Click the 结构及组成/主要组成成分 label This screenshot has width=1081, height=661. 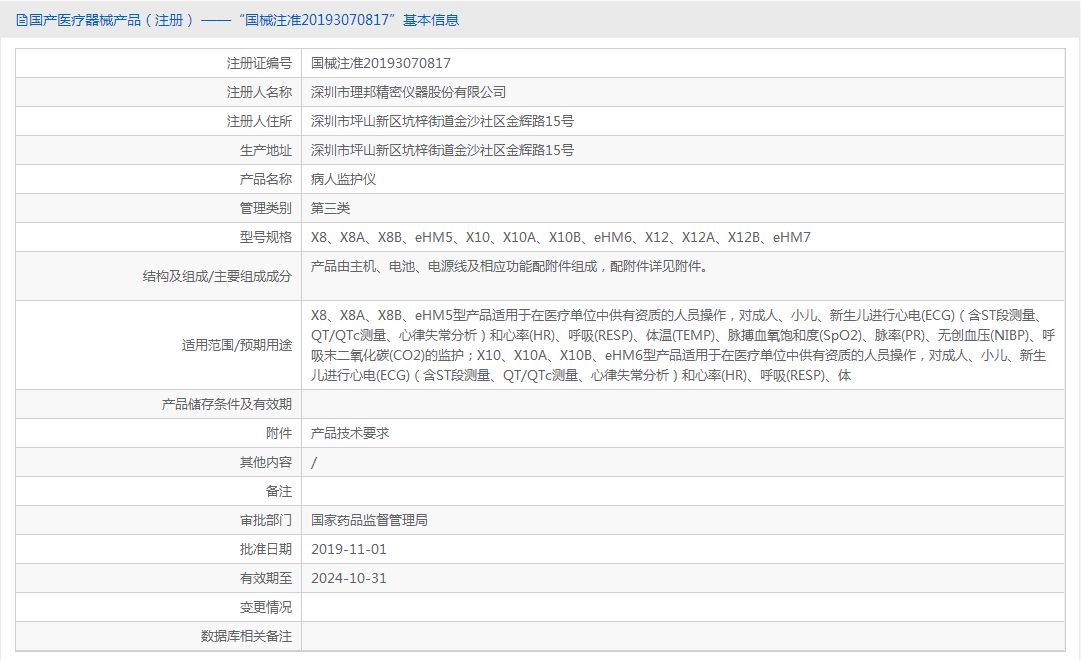click(x=217, y=276)
